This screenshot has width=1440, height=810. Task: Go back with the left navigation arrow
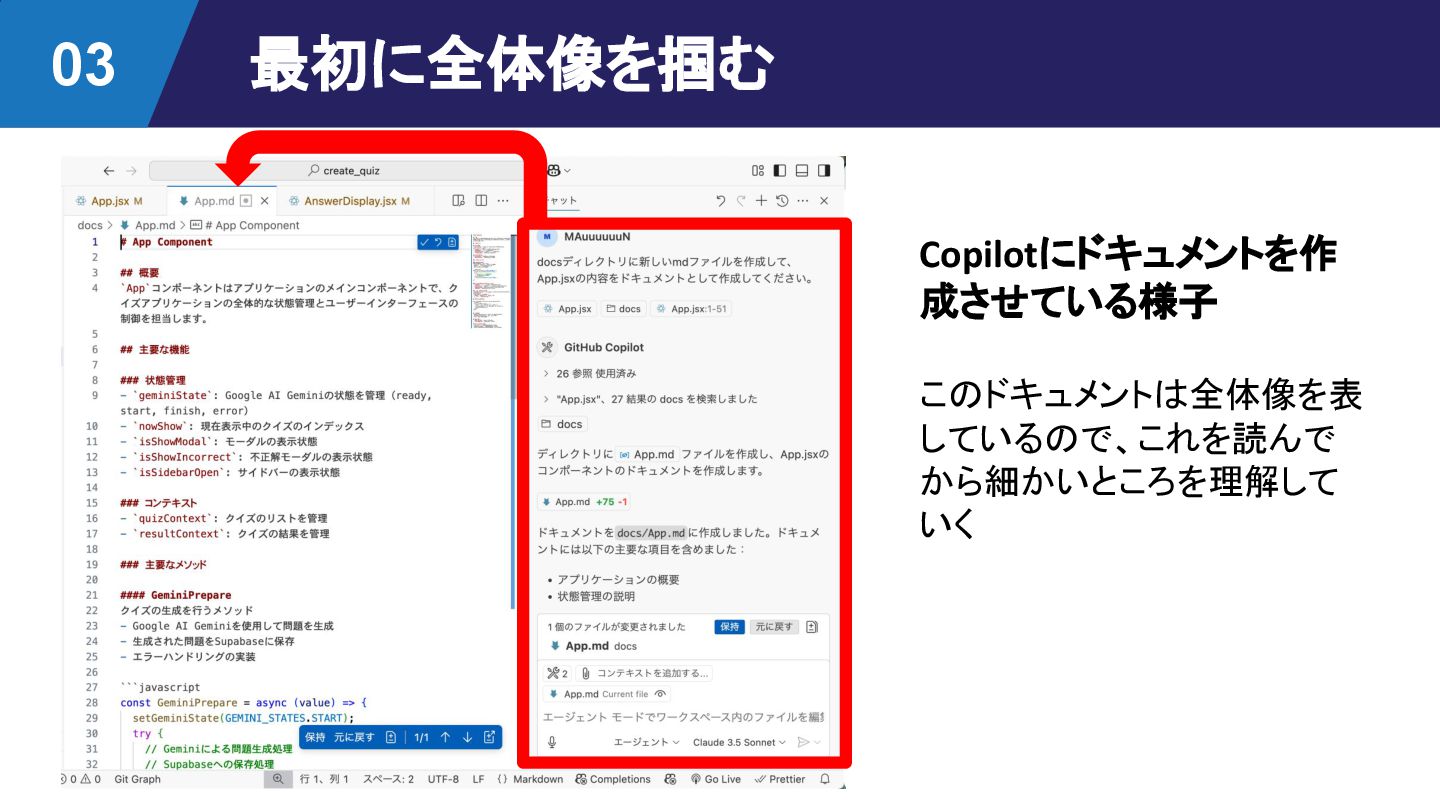pos(109,171)
